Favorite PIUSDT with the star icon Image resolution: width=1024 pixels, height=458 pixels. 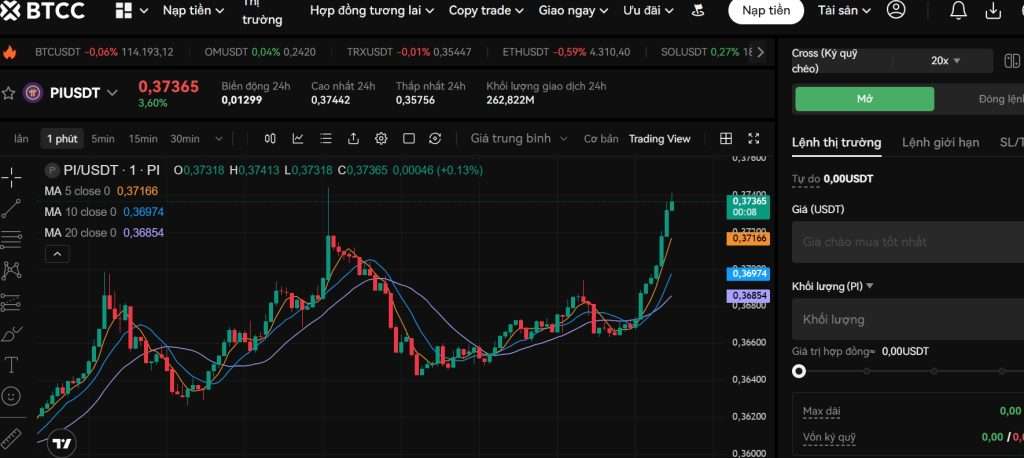[x=8, y=93]
